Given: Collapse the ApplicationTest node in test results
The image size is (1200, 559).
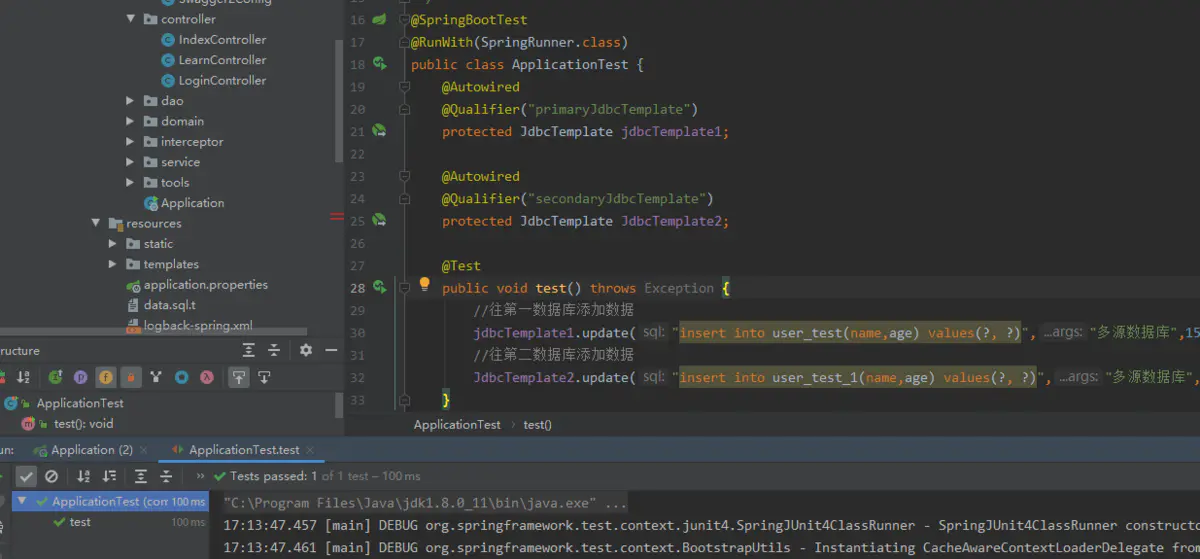Looking at the screenshot, I should (22, 502).
